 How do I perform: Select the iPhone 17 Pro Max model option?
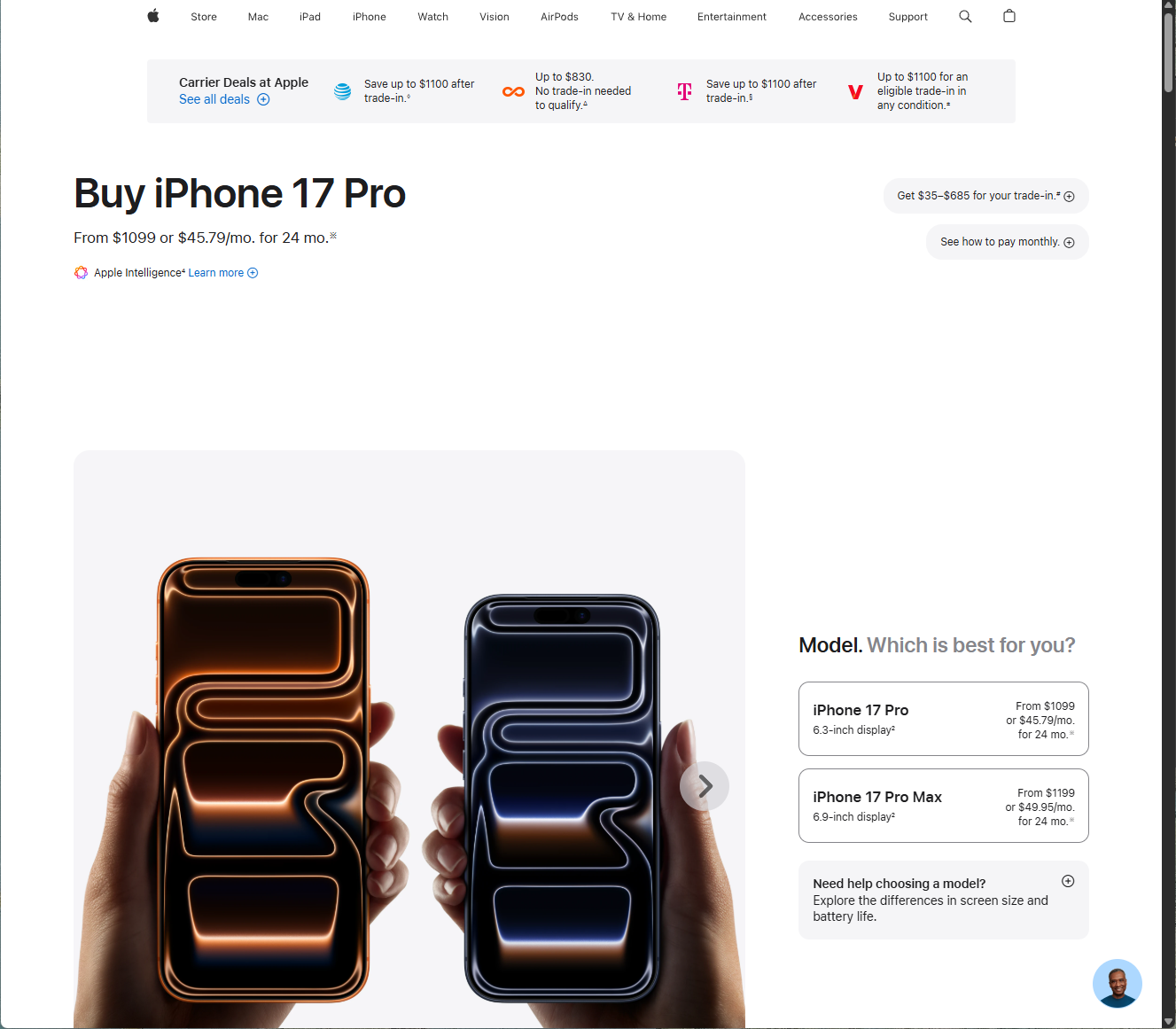943,806
